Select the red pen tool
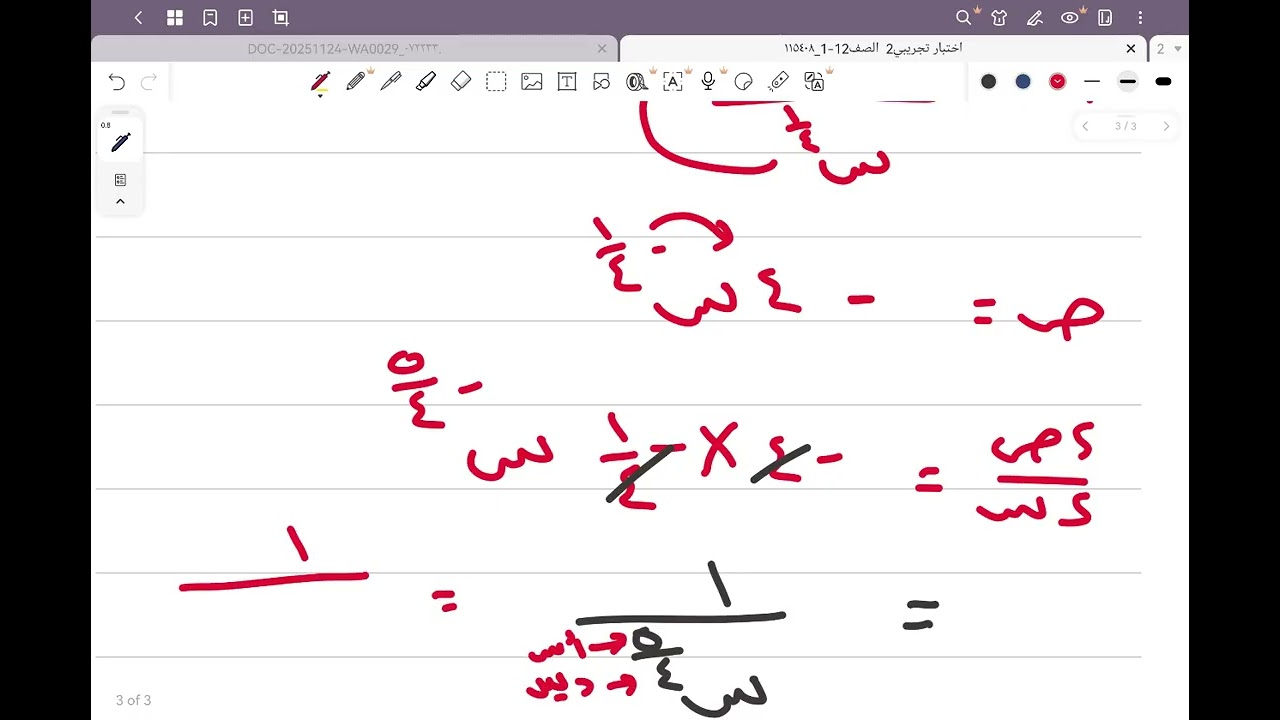1280x720 pixels. (x=320, y=82)
